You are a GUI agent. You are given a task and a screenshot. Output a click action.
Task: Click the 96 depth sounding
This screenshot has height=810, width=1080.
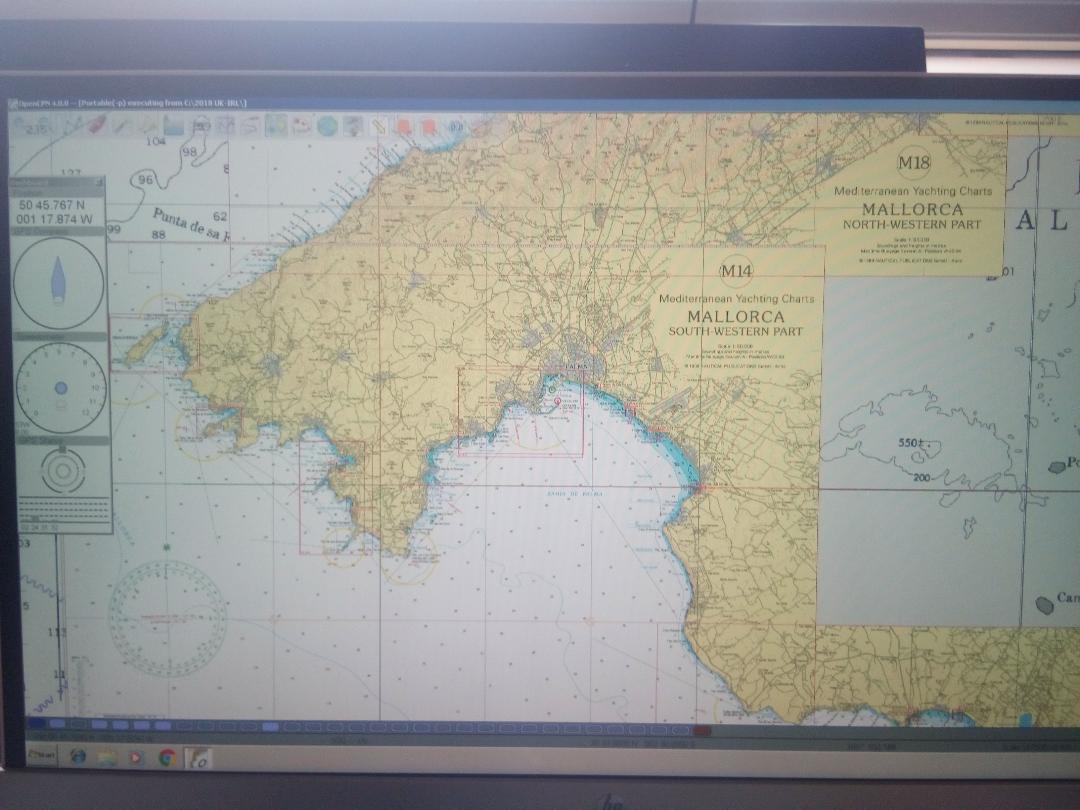click(x=145, y=180)
